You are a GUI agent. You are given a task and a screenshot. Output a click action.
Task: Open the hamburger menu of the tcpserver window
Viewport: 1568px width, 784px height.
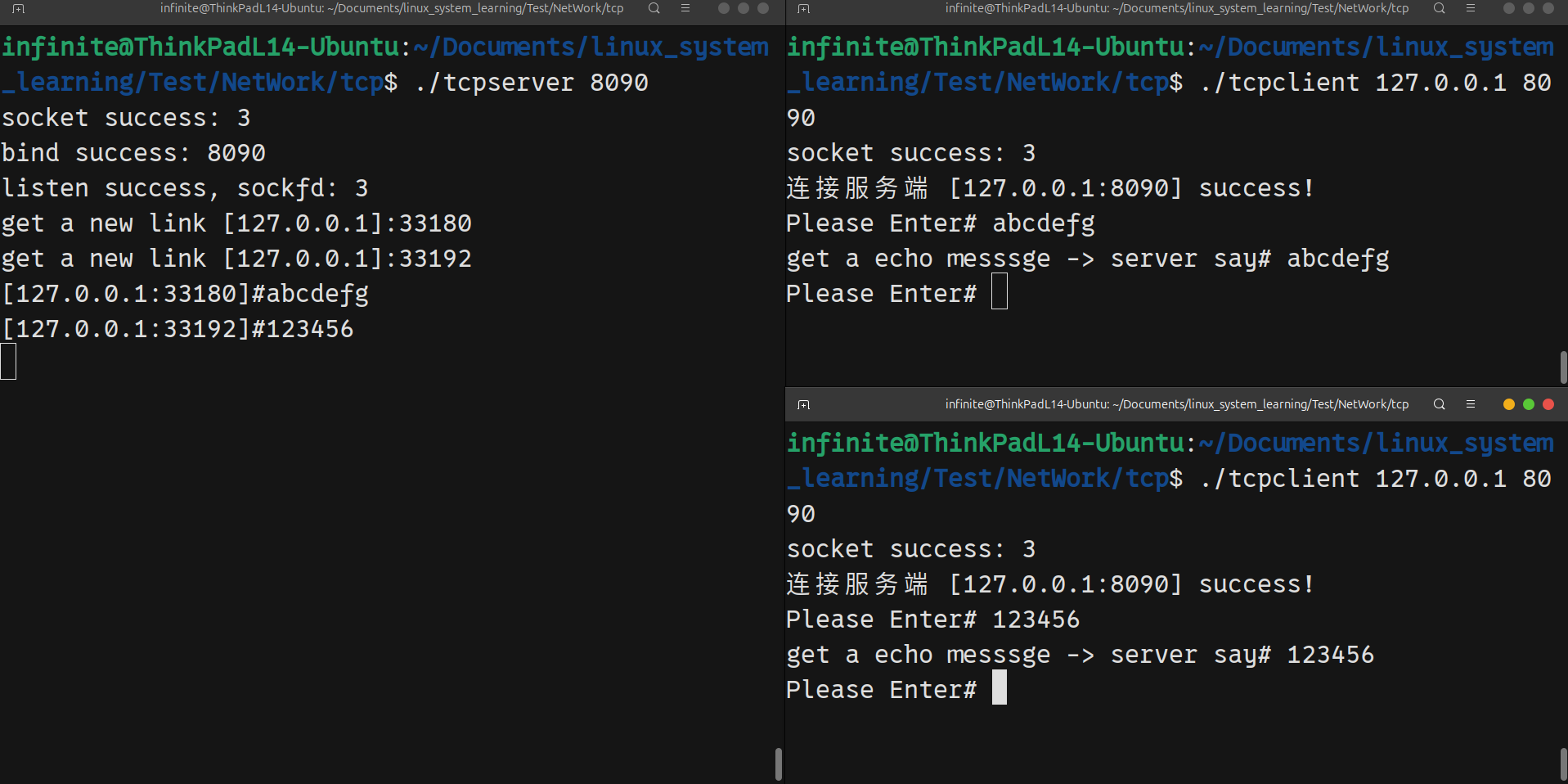(x=685, y=8)
